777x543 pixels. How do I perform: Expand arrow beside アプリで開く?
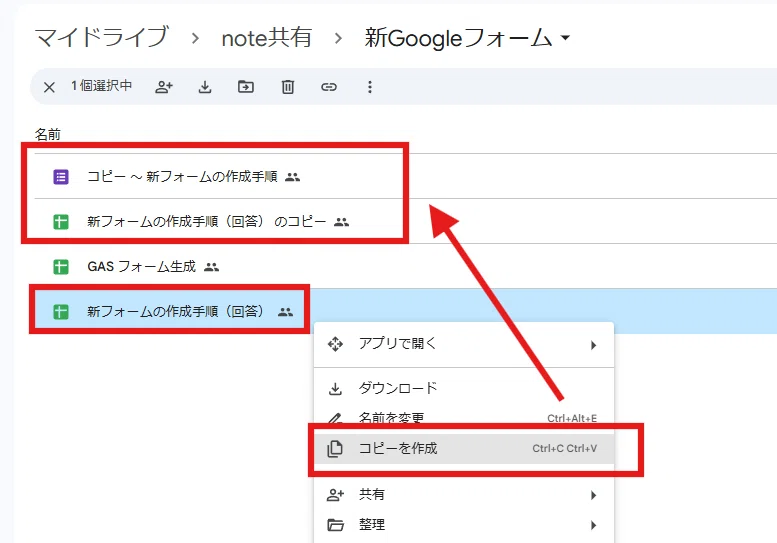593,345
